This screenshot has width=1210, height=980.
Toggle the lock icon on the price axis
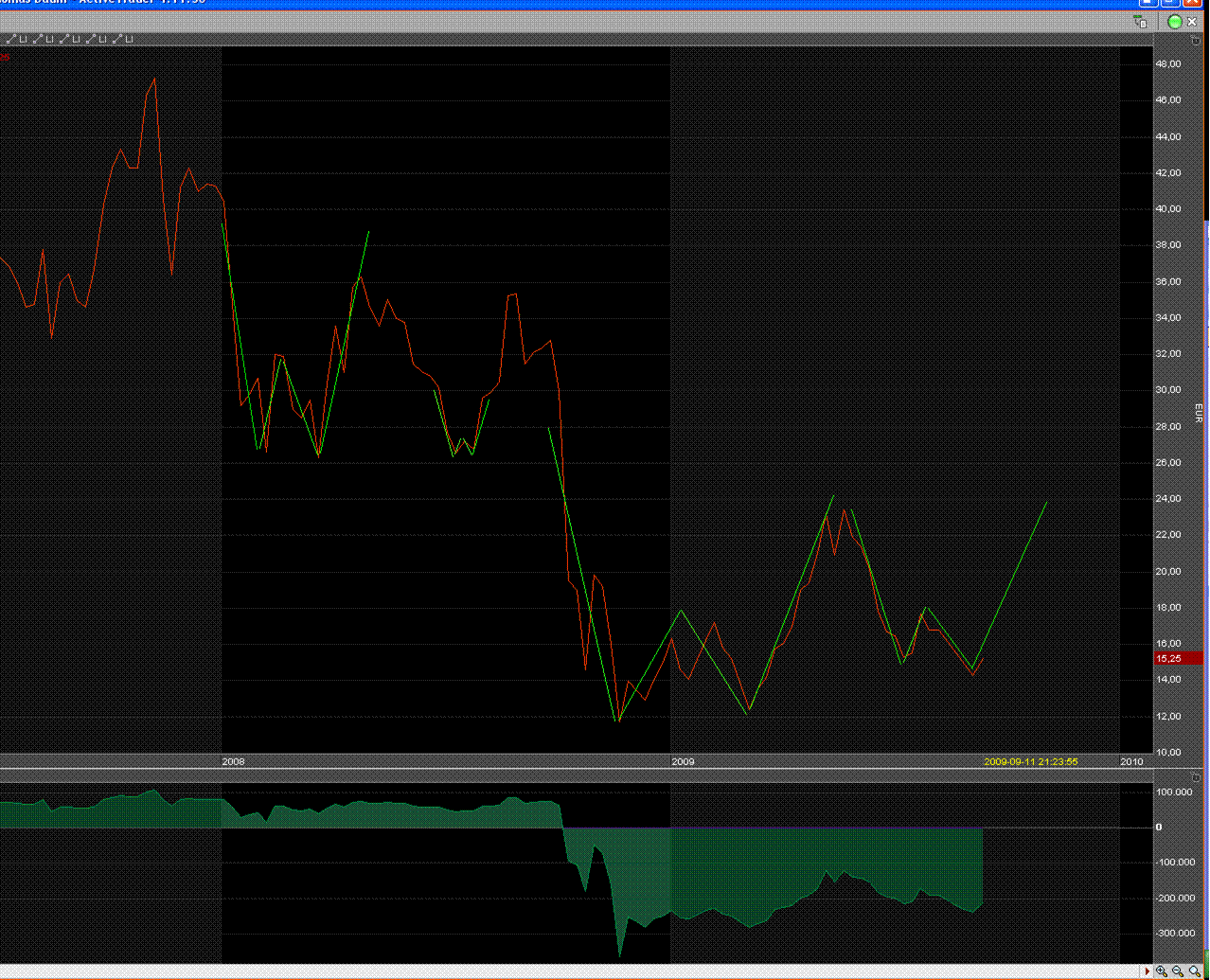(x=1196, y=42)
